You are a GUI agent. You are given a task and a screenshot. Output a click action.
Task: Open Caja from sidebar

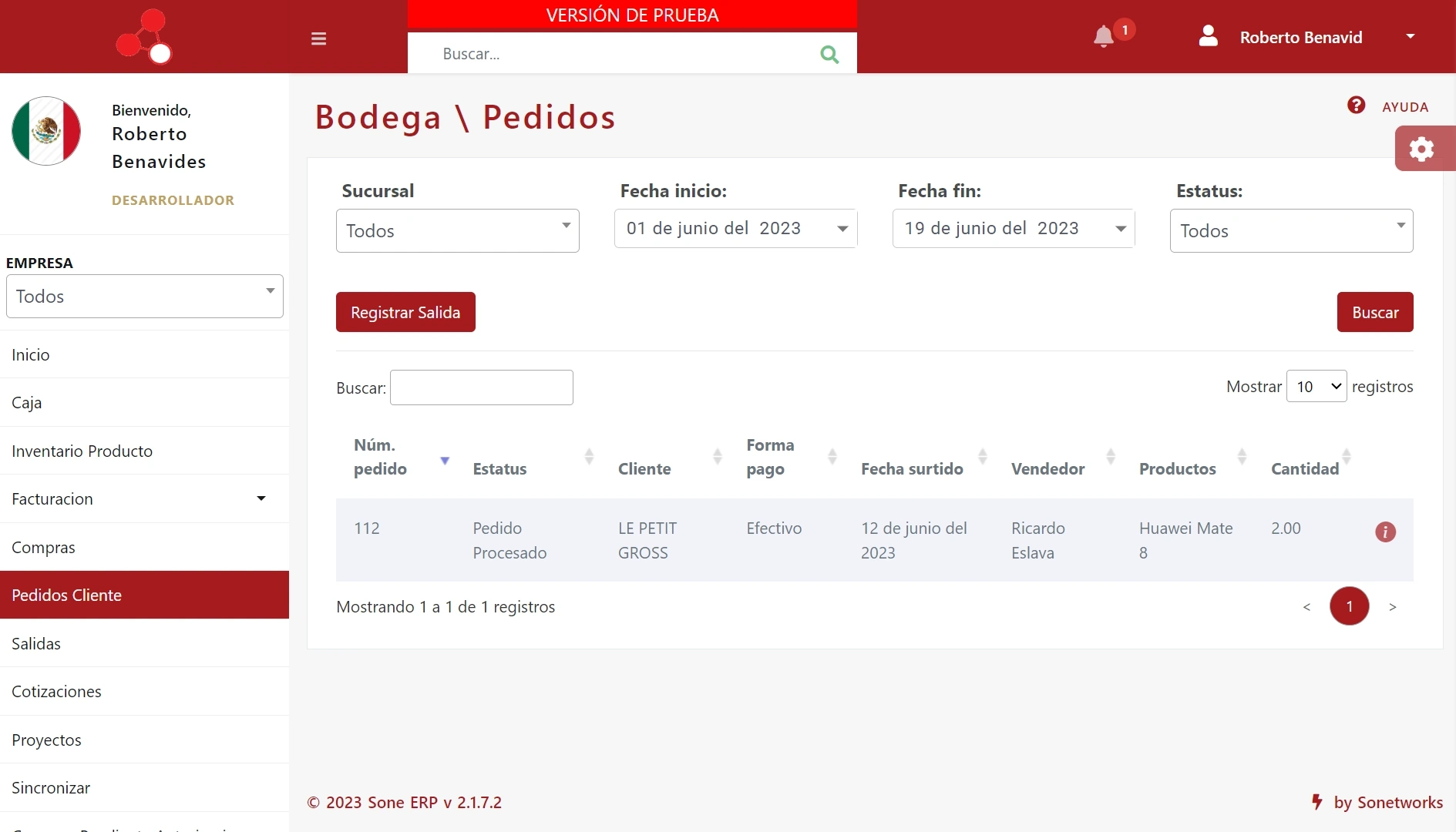[x=144, y=402]
